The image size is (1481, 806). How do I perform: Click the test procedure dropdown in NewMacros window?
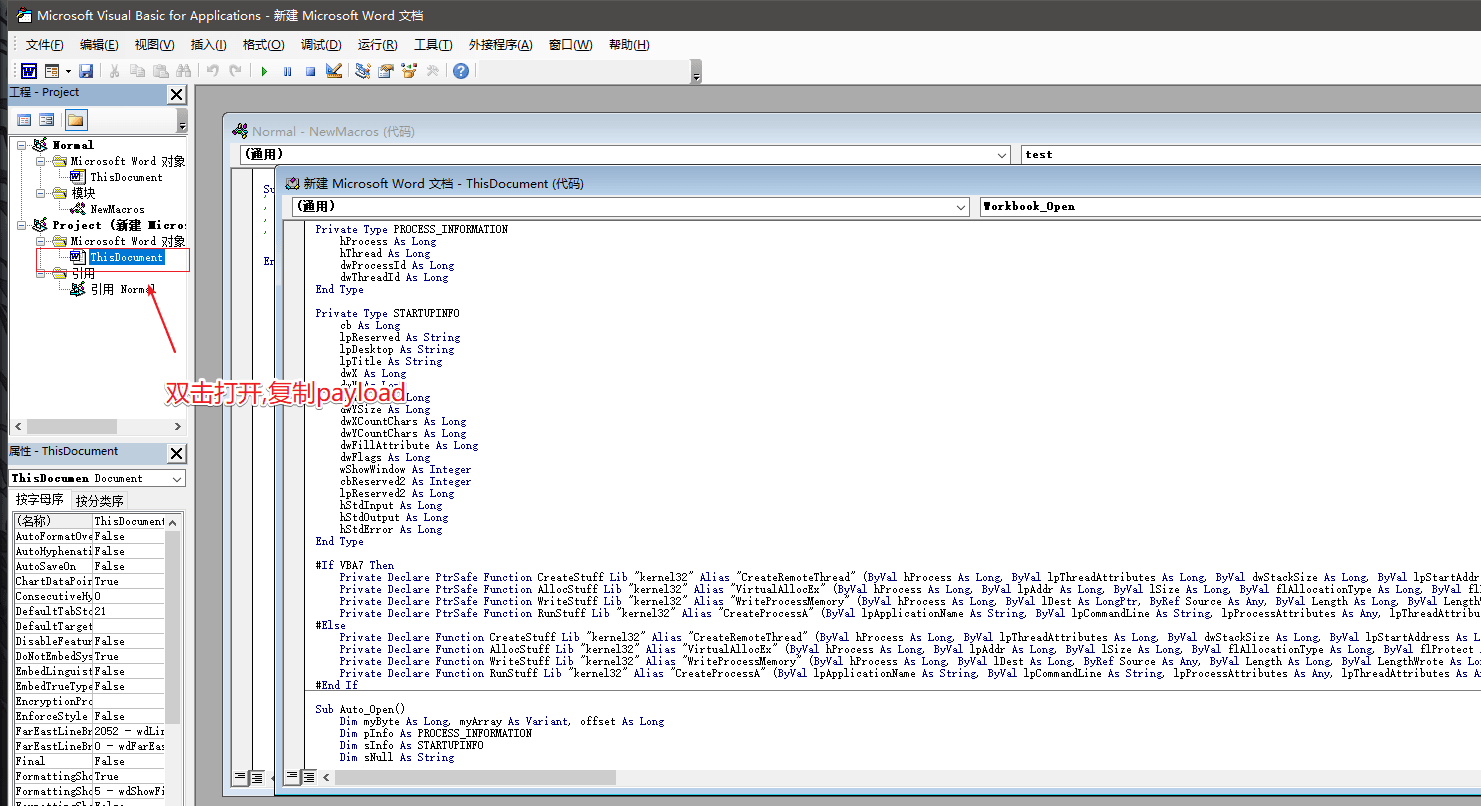pos(1251,155)
